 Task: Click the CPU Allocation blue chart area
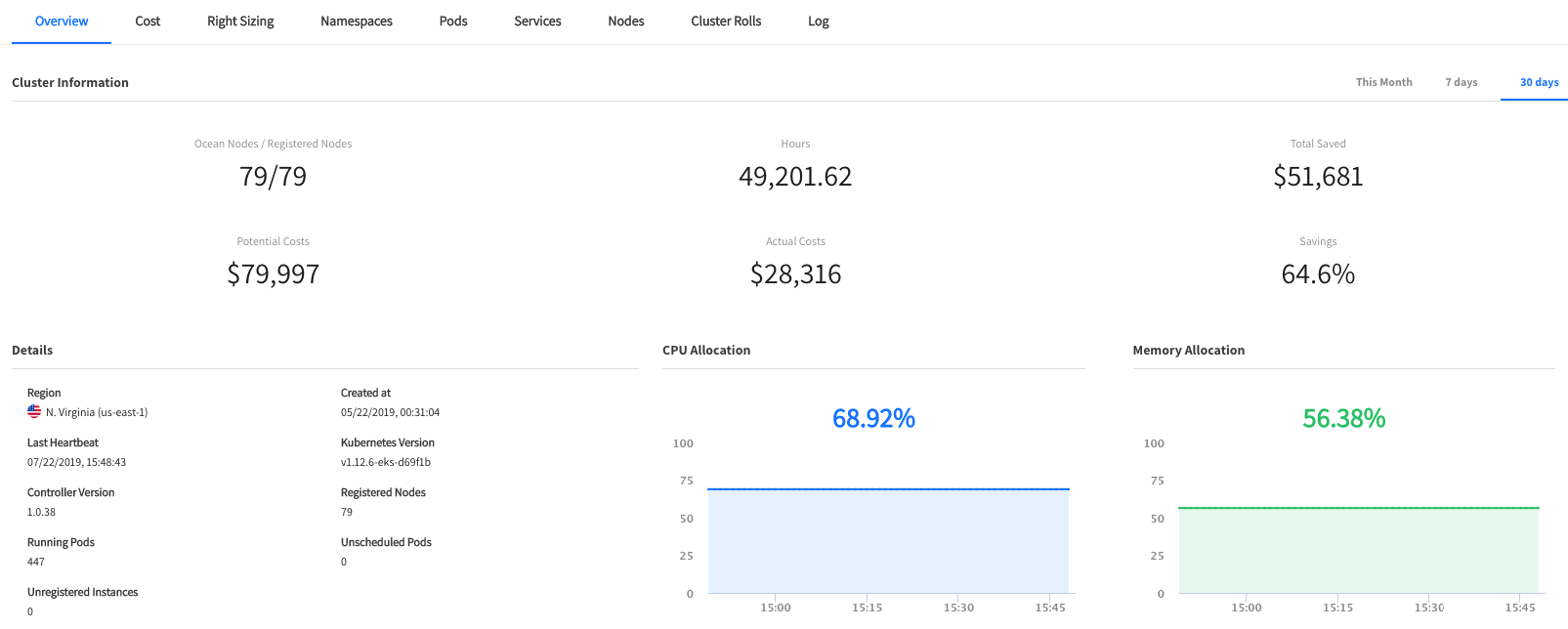(888, 541)
